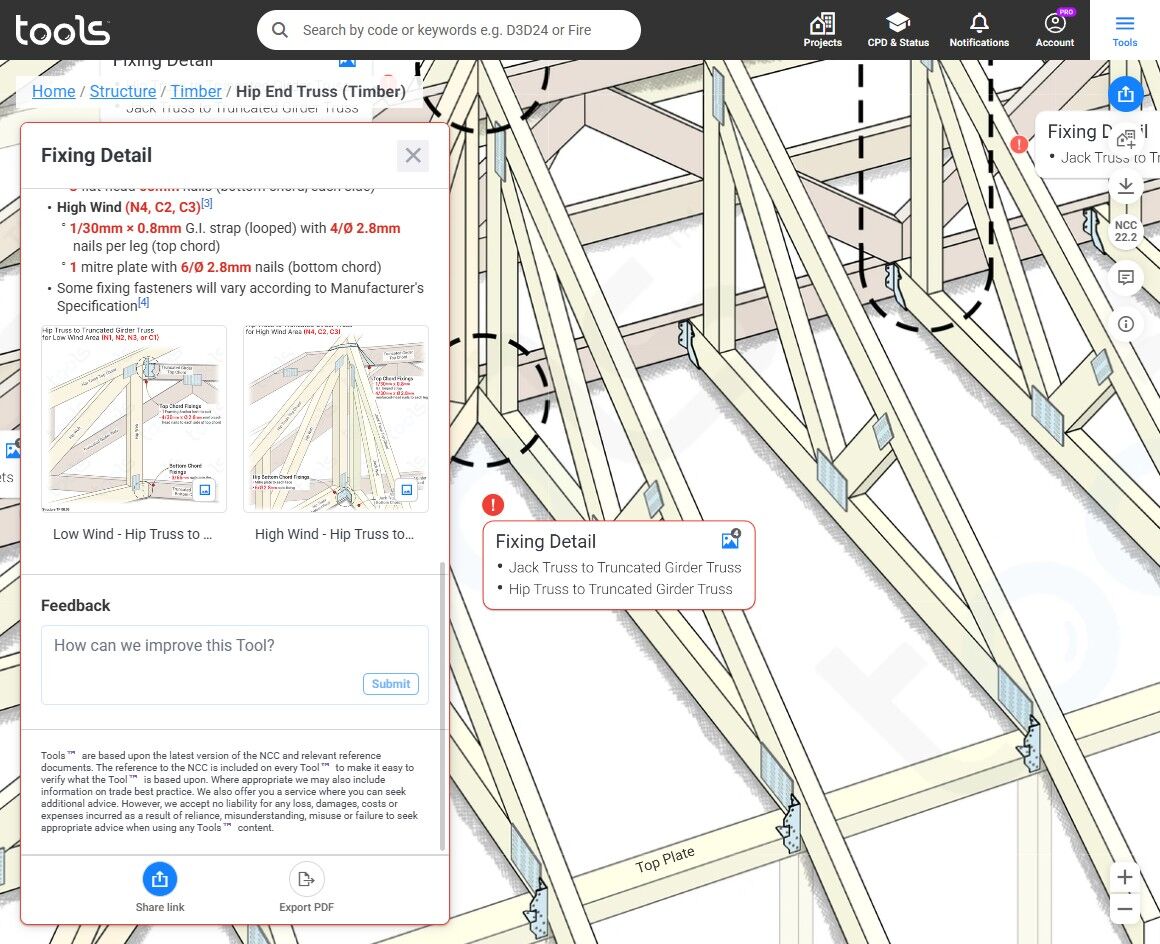This screenshot has height=944, width=1160.
Task: Open comments icon on right sidebar
Action: [1125, 278]
